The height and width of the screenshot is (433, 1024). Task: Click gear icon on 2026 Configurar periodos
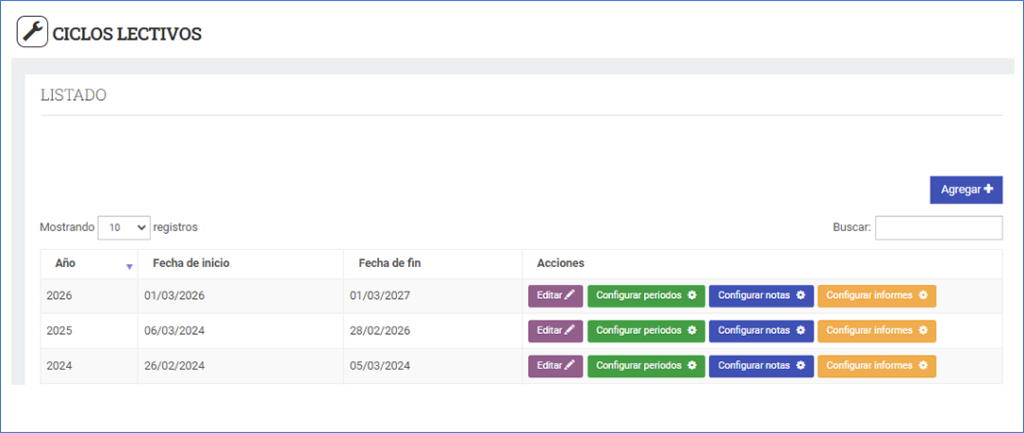coord(691,296)
